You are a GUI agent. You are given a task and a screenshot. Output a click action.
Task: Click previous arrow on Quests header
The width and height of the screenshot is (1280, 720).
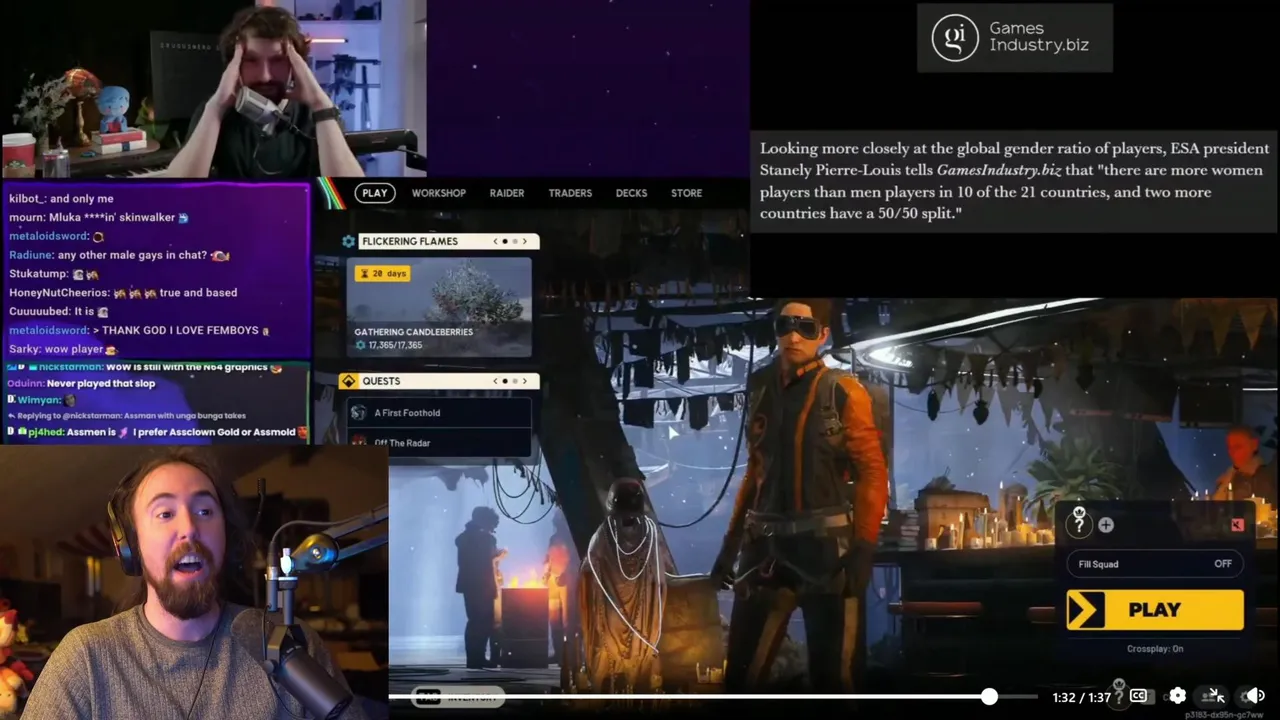pyautogui.click(x=495, y=381)
